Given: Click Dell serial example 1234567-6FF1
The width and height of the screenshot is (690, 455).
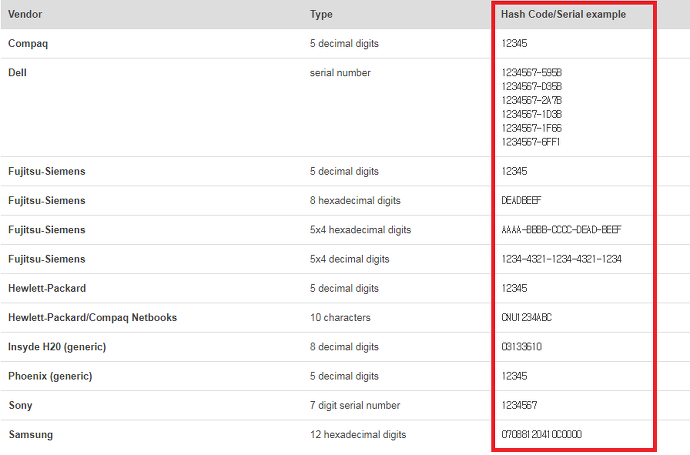Looking at the screenshot, I should (x=531, y=142).
